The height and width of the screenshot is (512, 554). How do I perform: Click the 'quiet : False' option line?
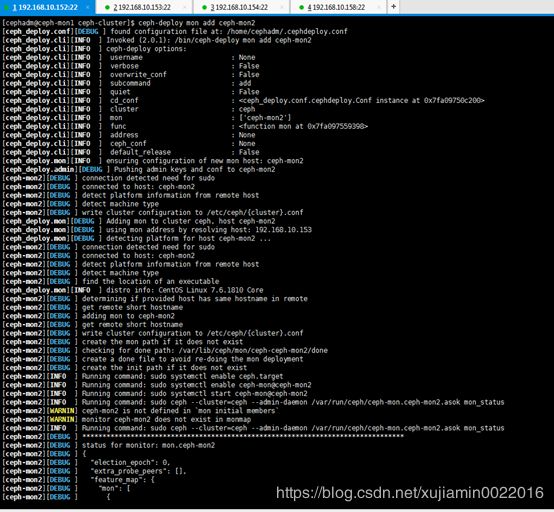[x=131, y=92]
